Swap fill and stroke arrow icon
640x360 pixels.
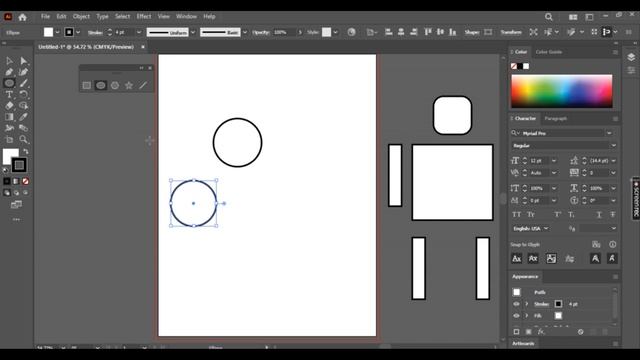[26, 151]
